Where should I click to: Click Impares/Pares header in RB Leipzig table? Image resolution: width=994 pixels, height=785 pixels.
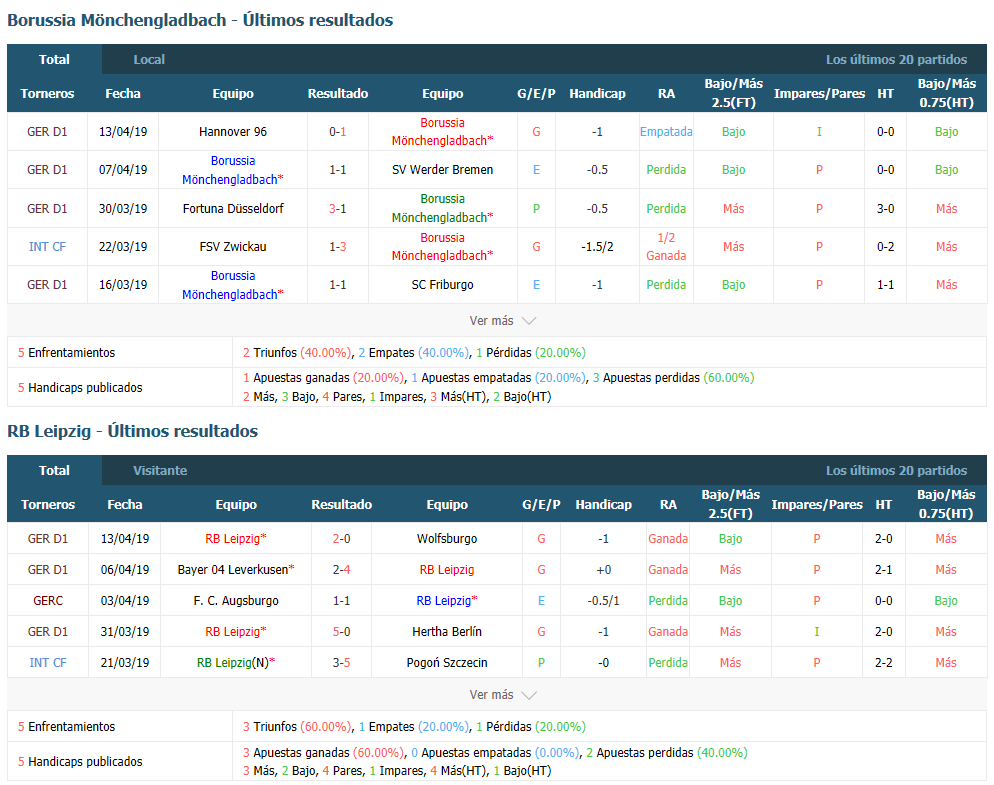pos(816,505)
